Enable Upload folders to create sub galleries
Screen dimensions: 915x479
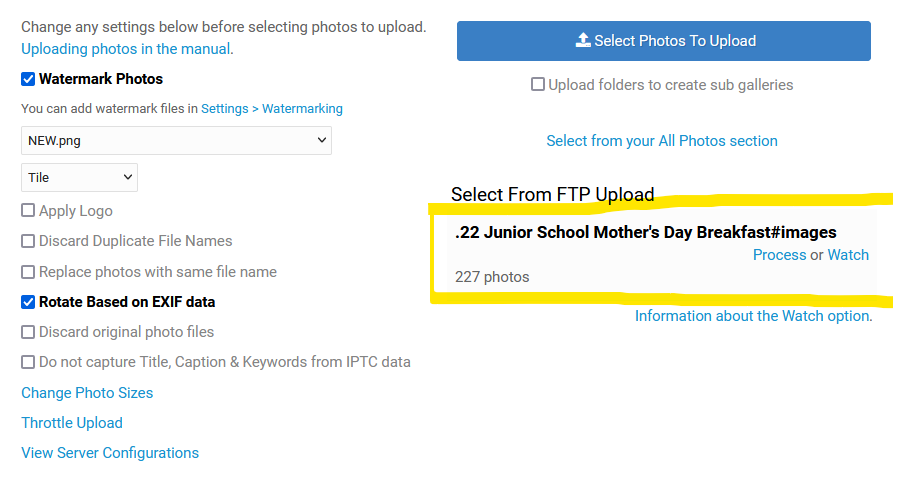[537, 85]
